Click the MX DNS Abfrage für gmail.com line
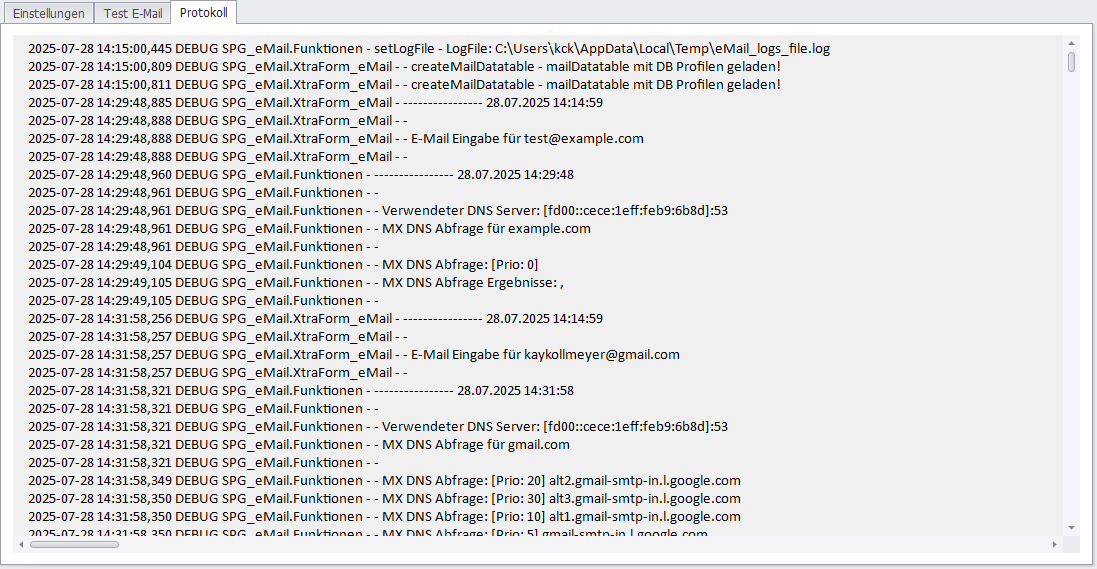This screenshot has width=1097, height=569. (x=298, y=444)
